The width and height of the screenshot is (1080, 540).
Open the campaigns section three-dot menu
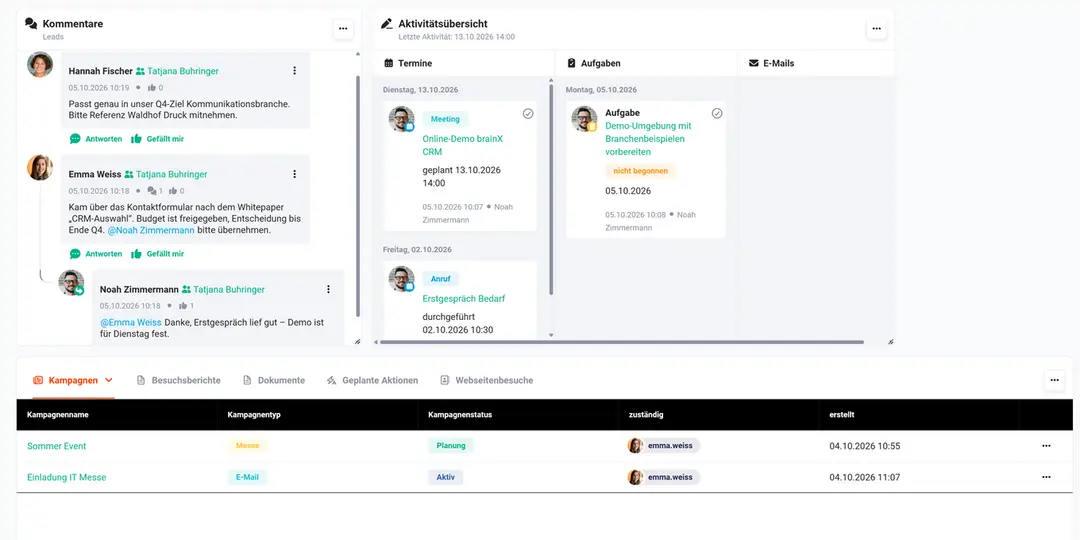pos(1055,380)
